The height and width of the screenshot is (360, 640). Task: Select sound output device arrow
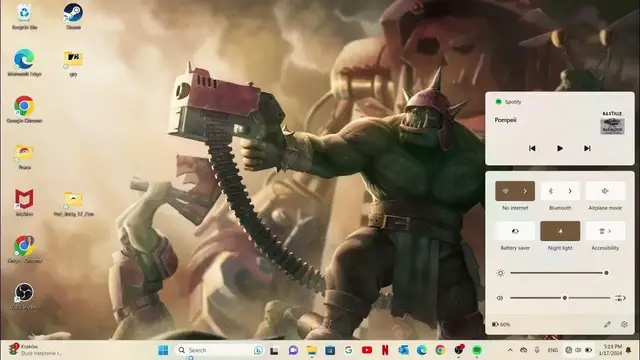pos(620,298)
